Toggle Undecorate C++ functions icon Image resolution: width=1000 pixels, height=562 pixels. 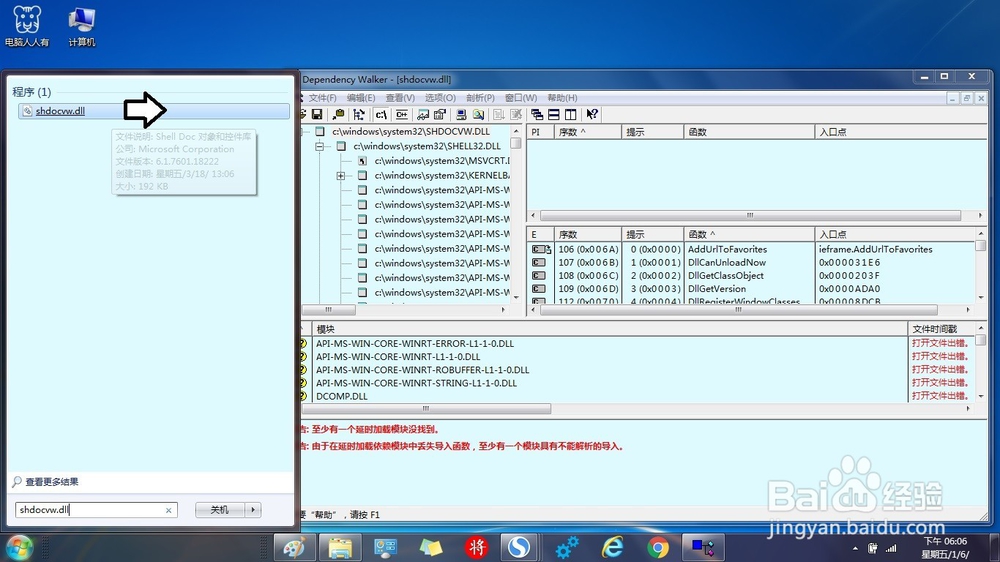(x=402, y=114)
